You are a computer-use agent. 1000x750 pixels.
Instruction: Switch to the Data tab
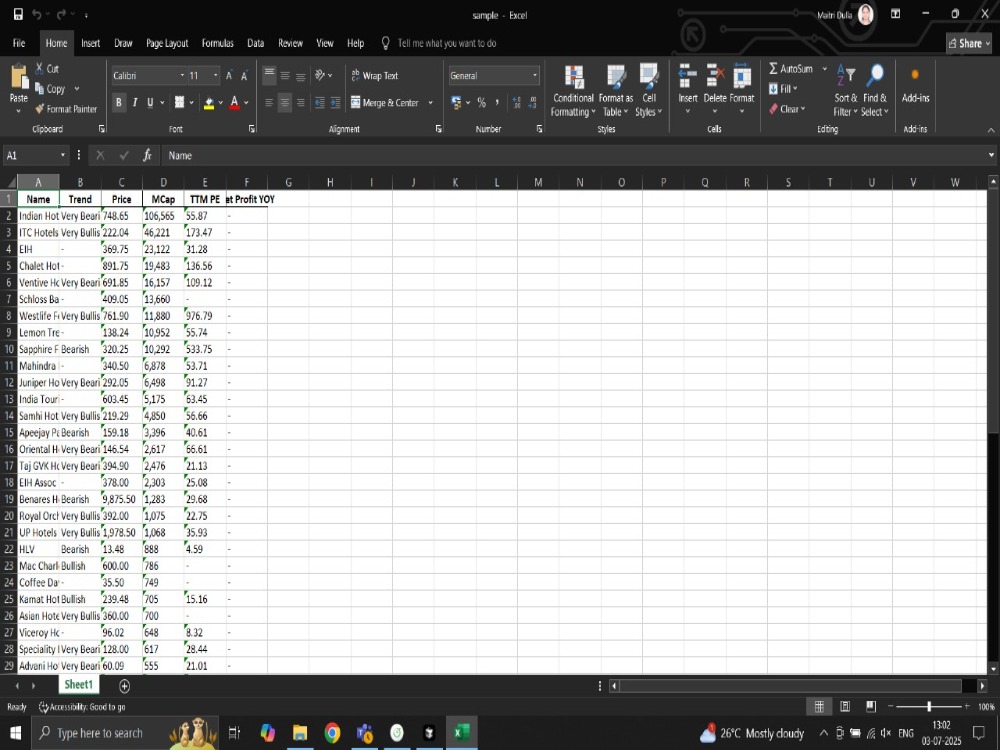coord(256,43)
